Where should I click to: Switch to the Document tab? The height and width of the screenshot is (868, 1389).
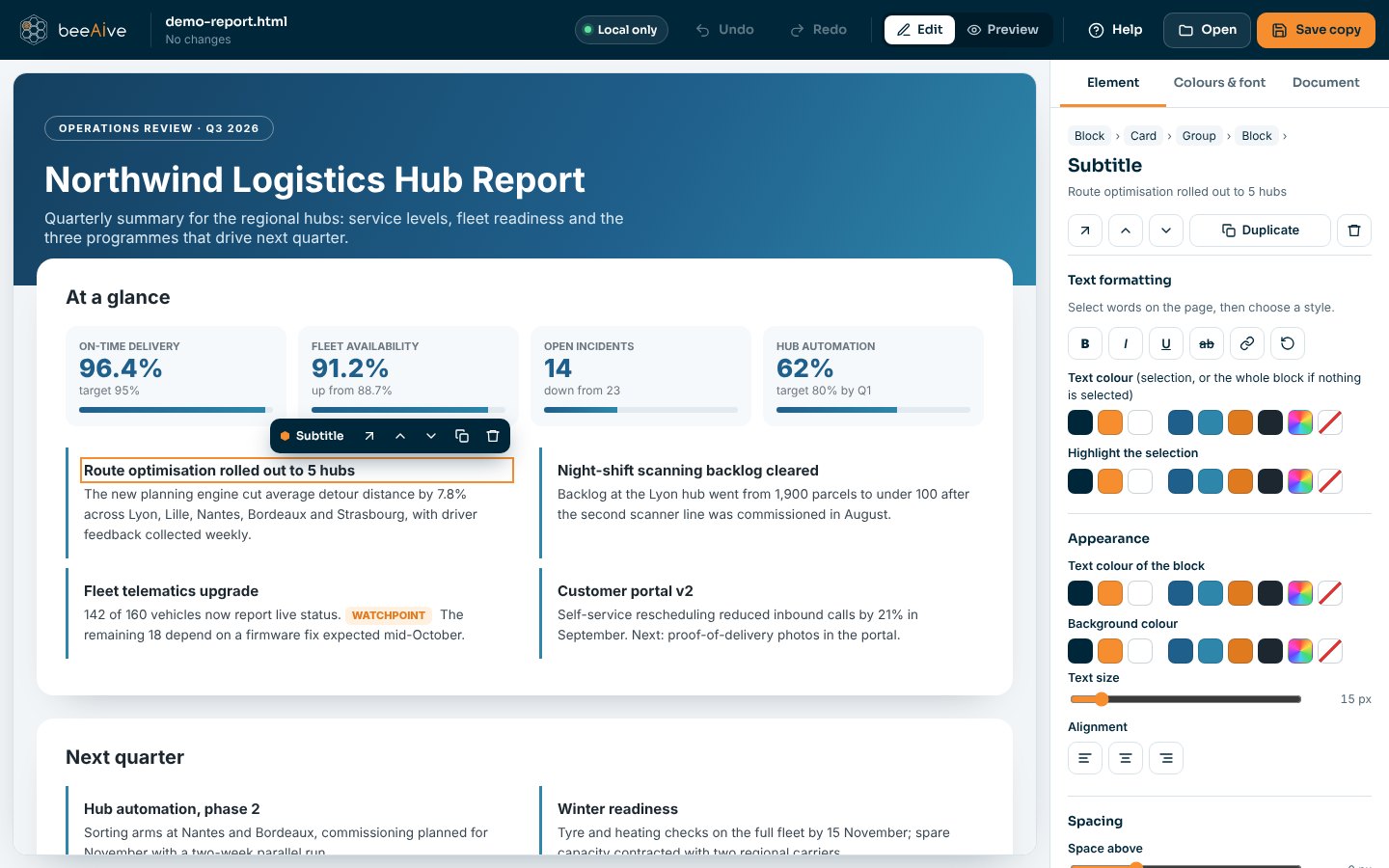pyautogui.click(x=1326, y=83)
